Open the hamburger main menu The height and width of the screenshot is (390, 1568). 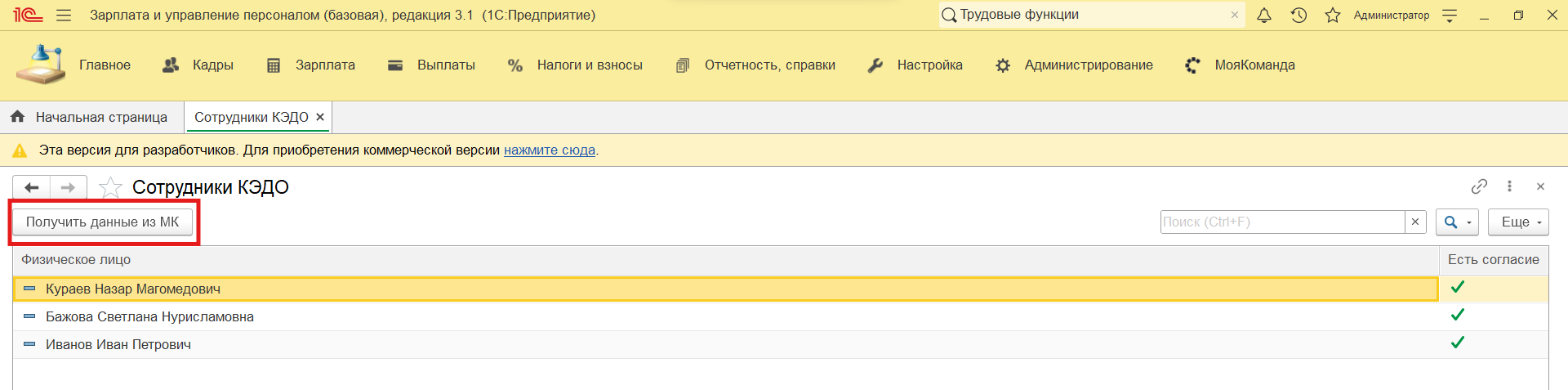[64, 16]
